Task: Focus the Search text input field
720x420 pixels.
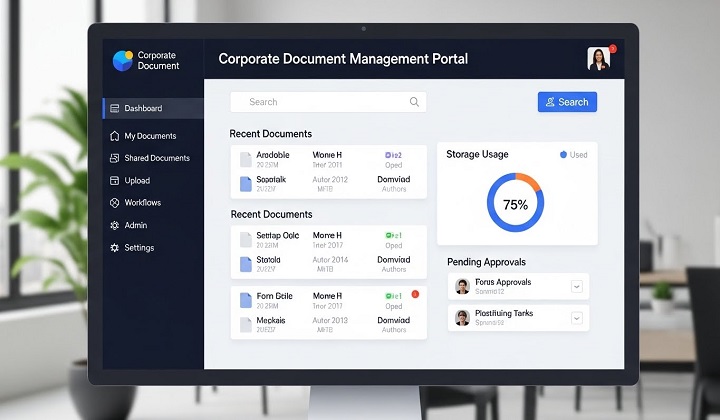Action: [320, 102]
